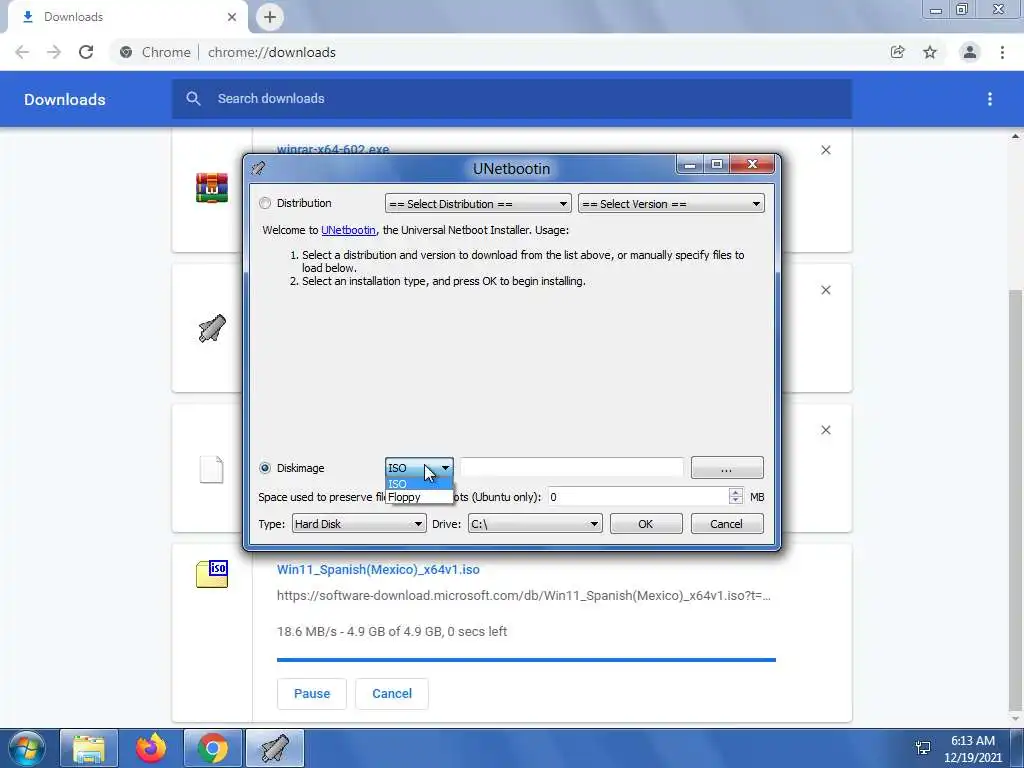Select the Downloads tab in Chrome
Viewport: 1024px width, 768px height.
point(127,17)
